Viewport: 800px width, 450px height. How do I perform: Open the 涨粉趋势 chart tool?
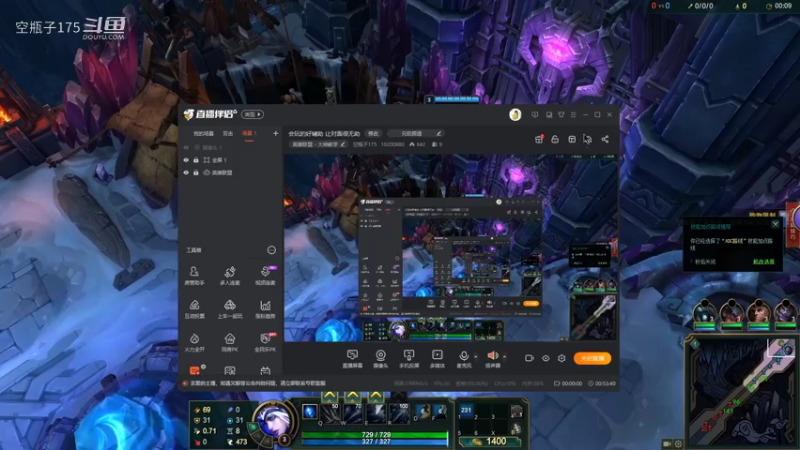tap(265, 309)
